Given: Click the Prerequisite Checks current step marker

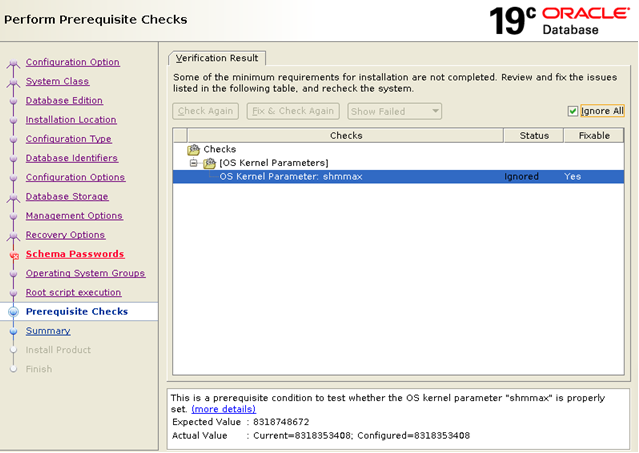Looking at the screenshot, I should (13, 312).
